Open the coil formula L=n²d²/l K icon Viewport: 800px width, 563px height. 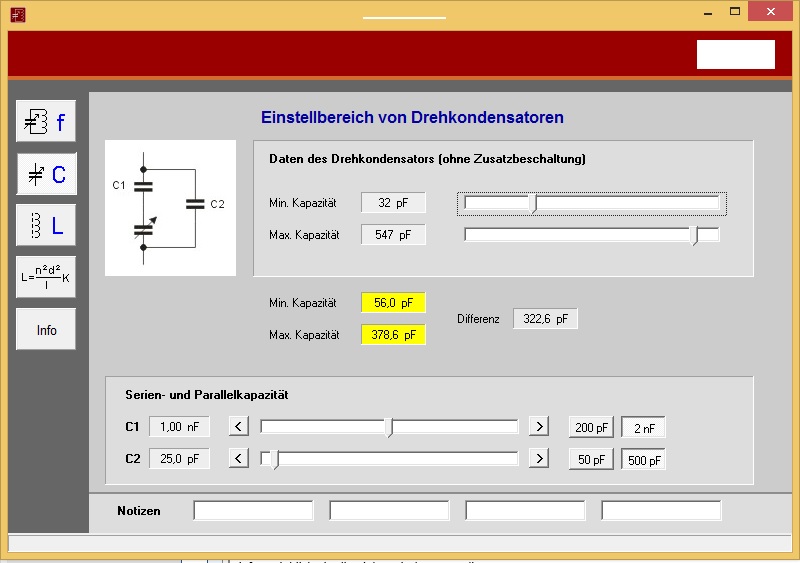(x=46, y=278)
